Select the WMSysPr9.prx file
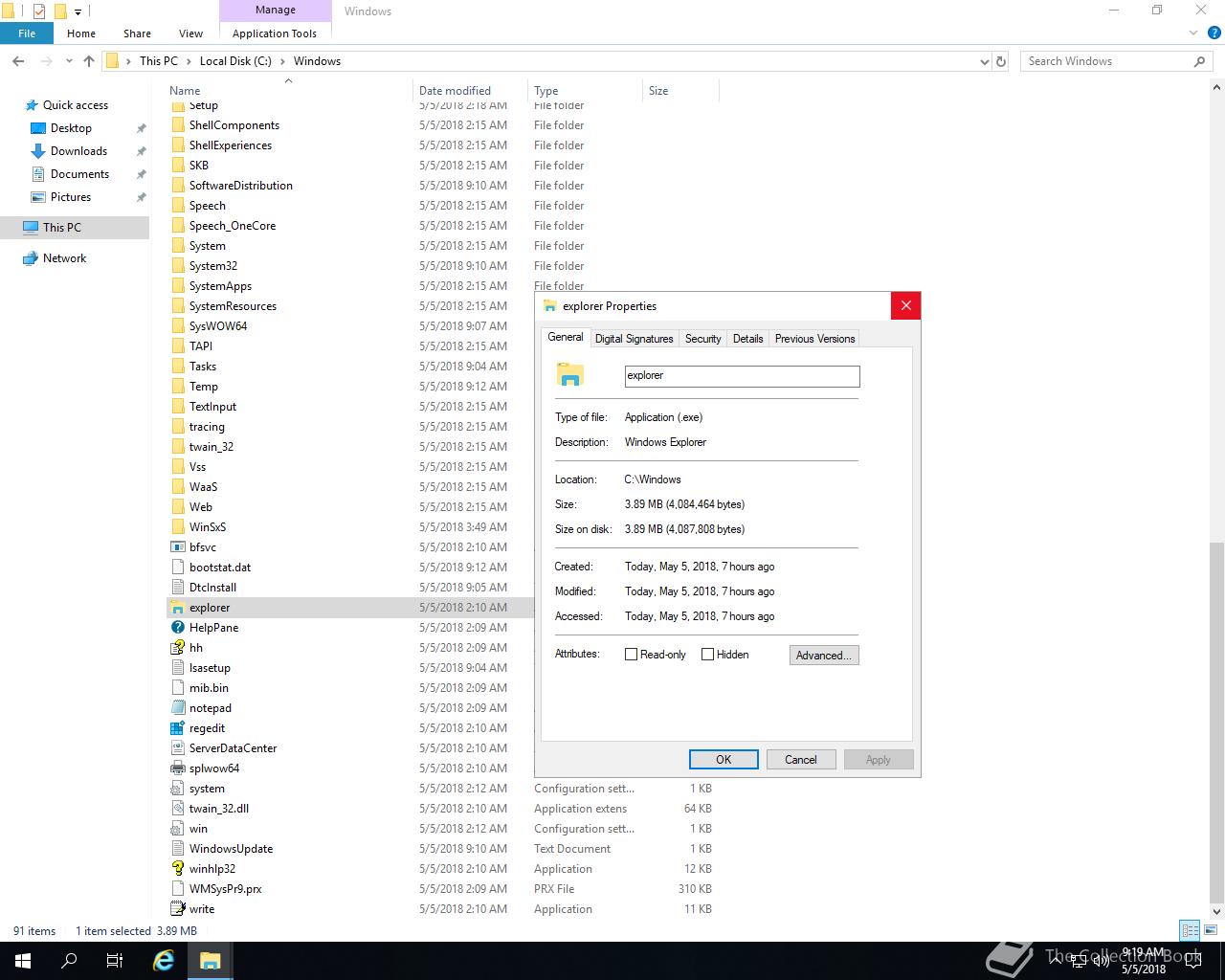This screenshot has height=980, width=1225. pyautogui.click(x=225, y=889)
